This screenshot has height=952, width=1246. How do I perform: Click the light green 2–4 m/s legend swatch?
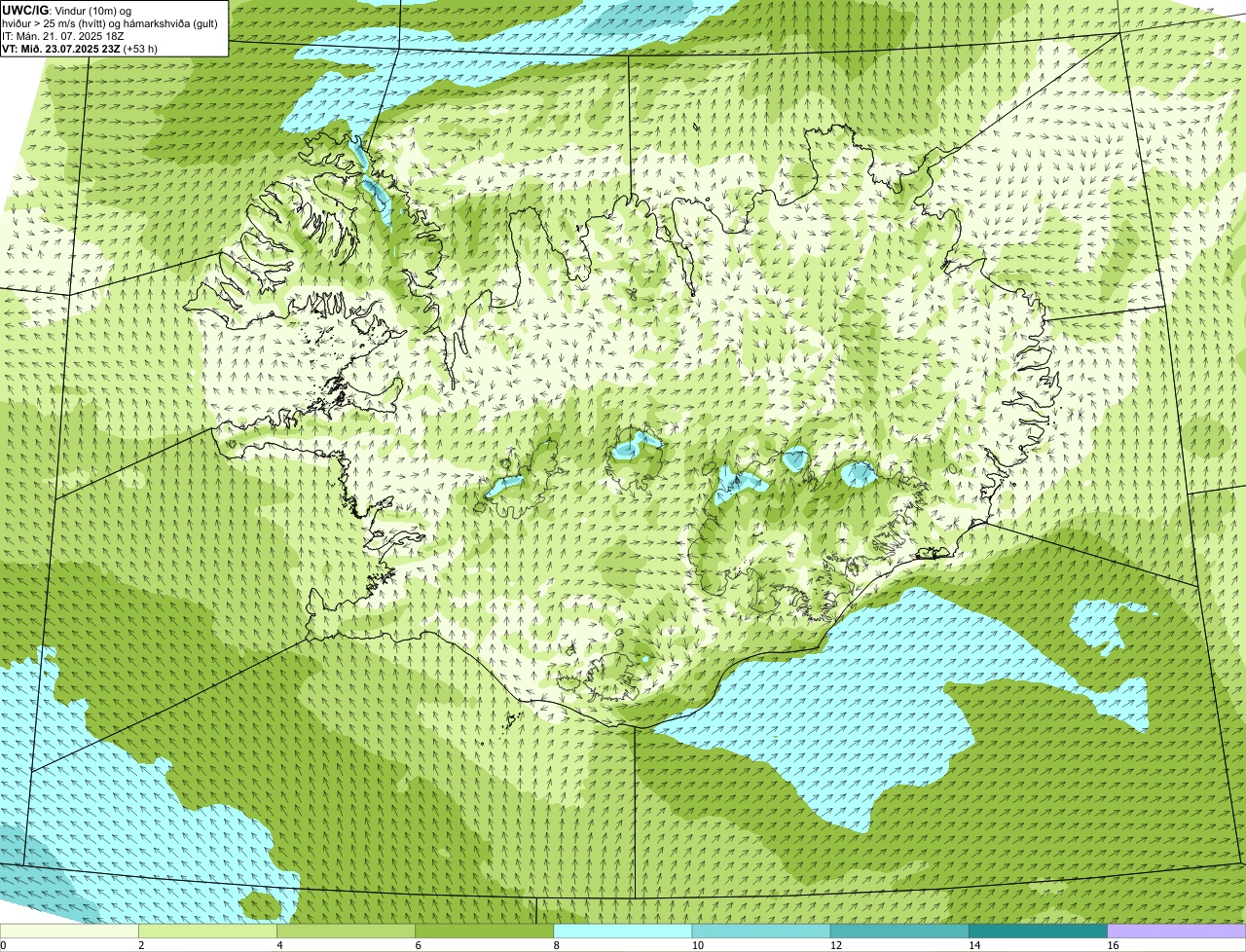pyautogui.click(x=207, y=931)
